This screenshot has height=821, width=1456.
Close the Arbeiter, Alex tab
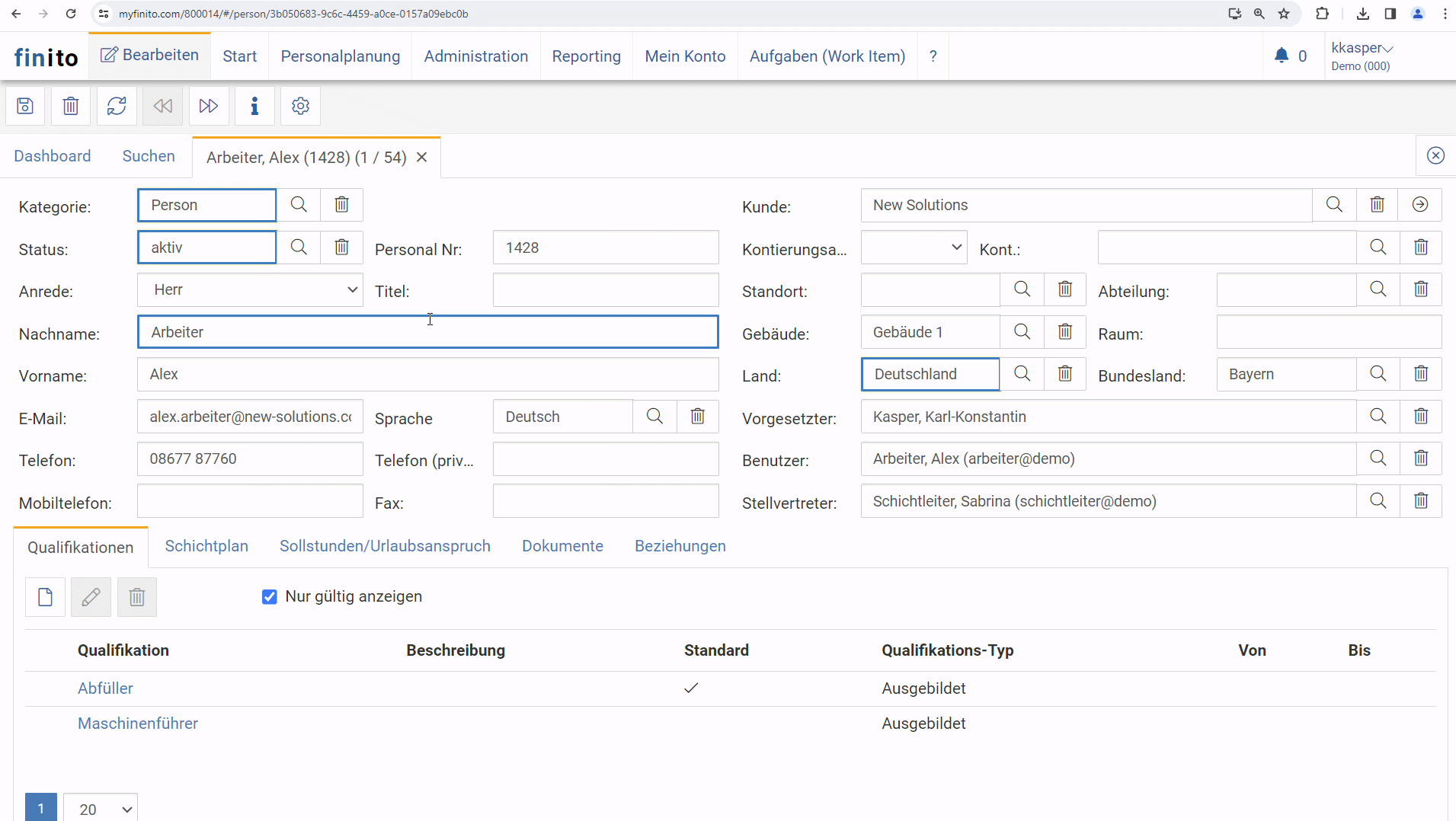tap(421, 158)
